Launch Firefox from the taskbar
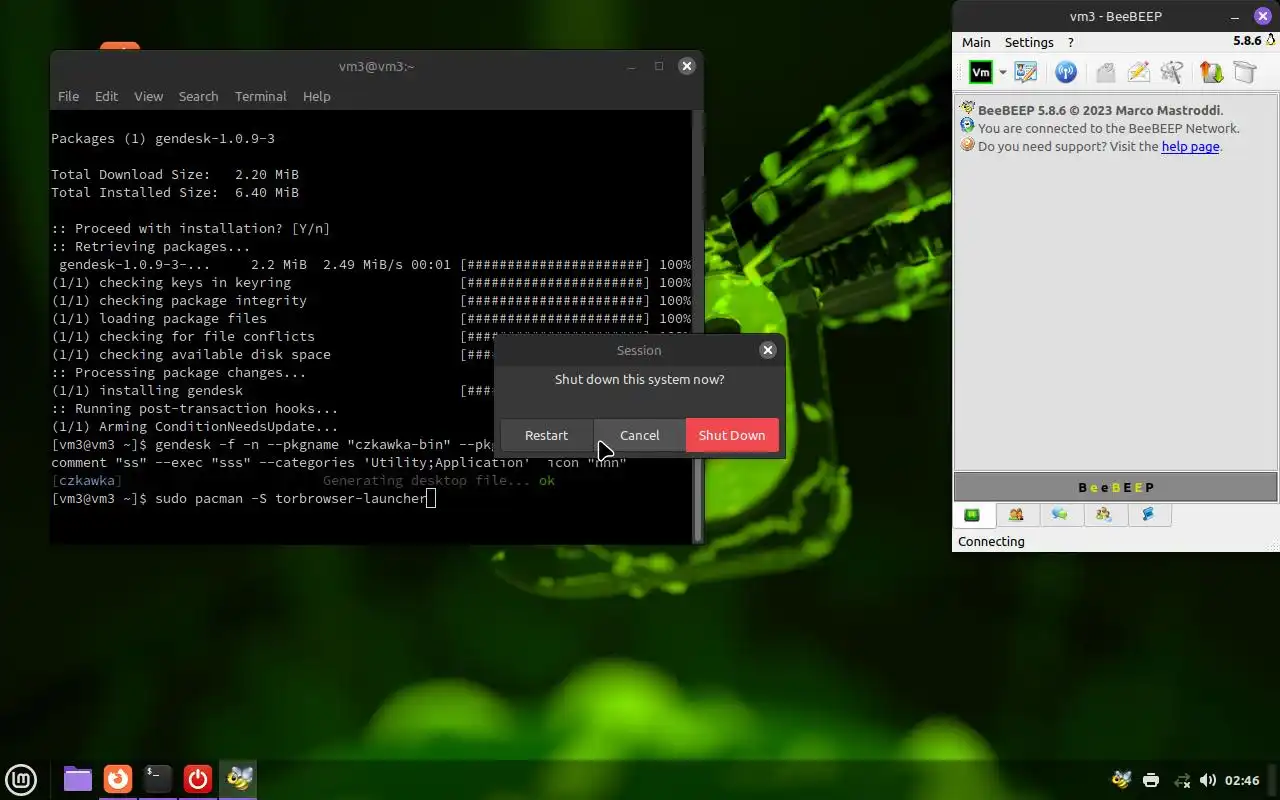 coord(118,778)
